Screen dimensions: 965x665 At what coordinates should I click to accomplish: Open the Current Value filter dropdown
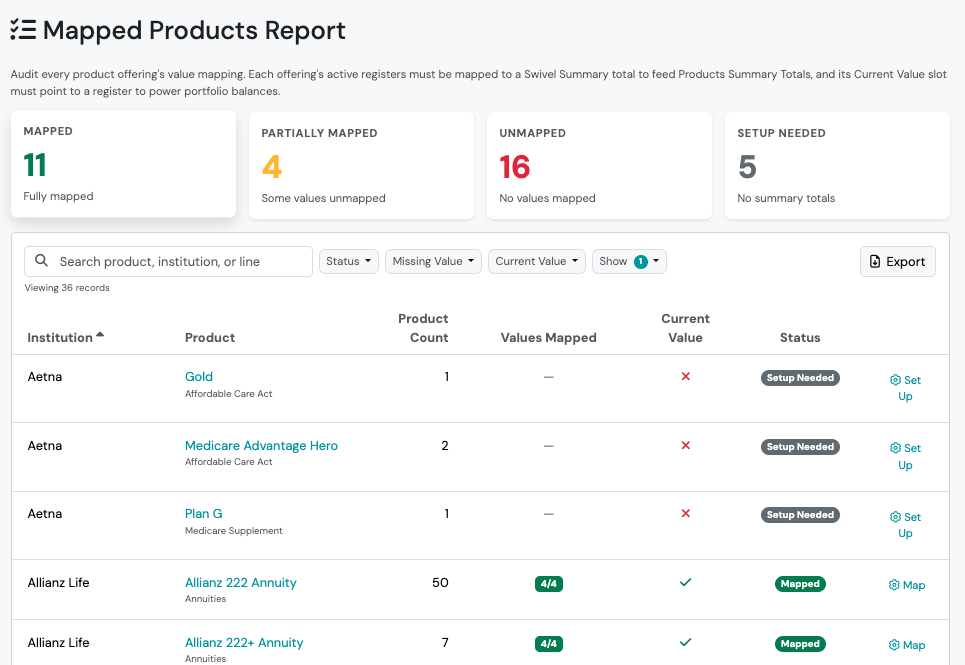(x=537, y=261)
